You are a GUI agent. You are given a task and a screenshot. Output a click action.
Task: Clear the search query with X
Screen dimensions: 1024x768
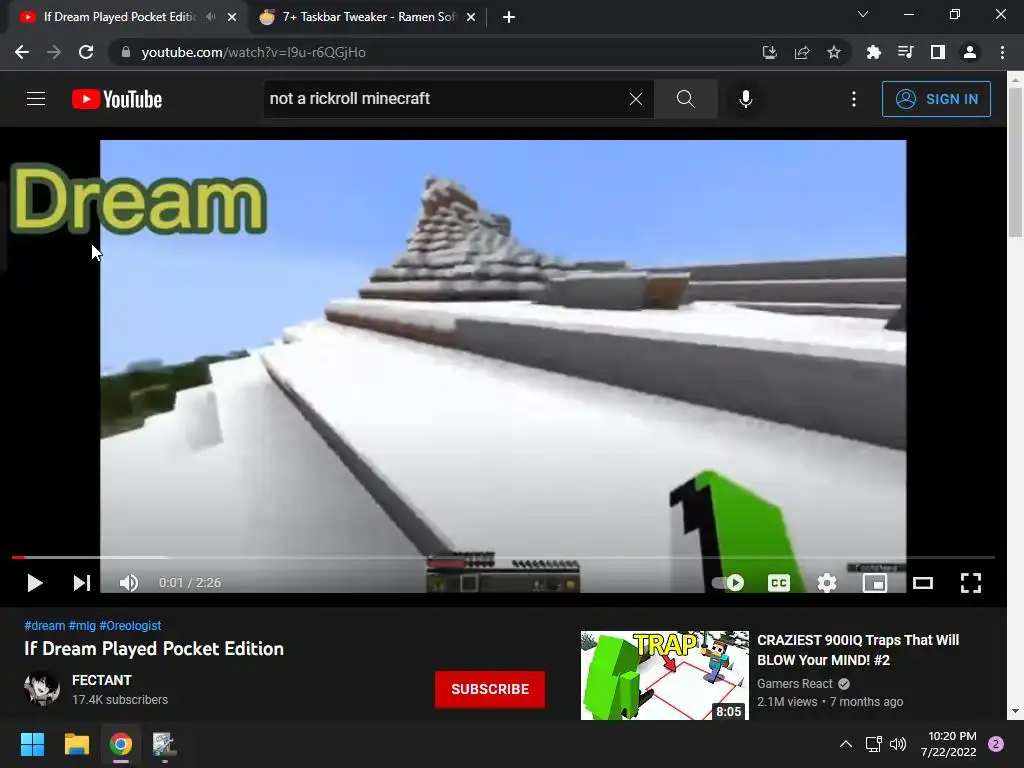635,99
